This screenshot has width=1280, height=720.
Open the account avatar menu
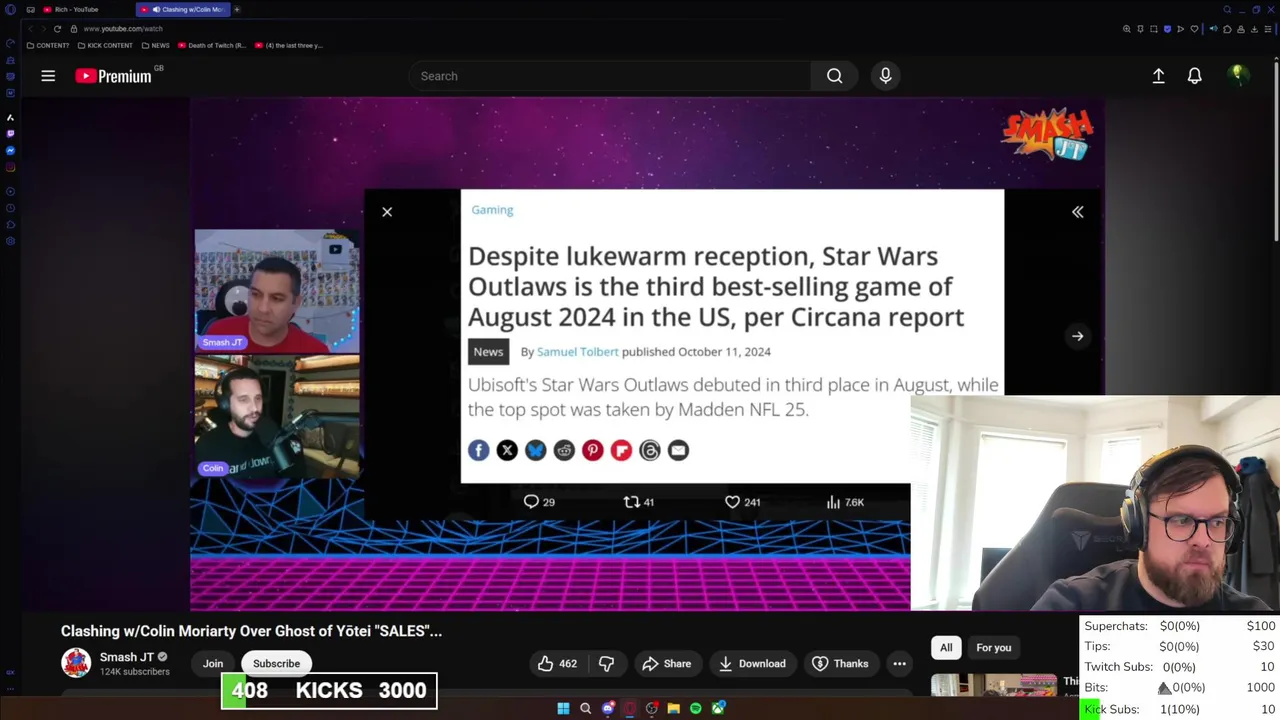[x=1238, y=75]
